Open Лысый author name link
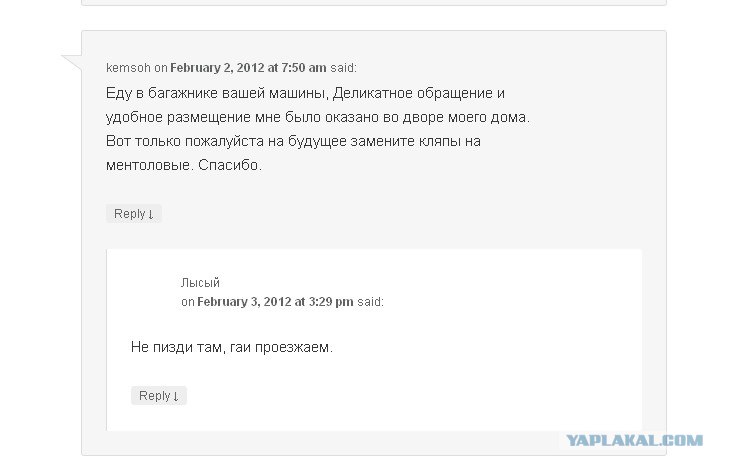The height and width of the screenshot is (470, 729). coord(200,283)
